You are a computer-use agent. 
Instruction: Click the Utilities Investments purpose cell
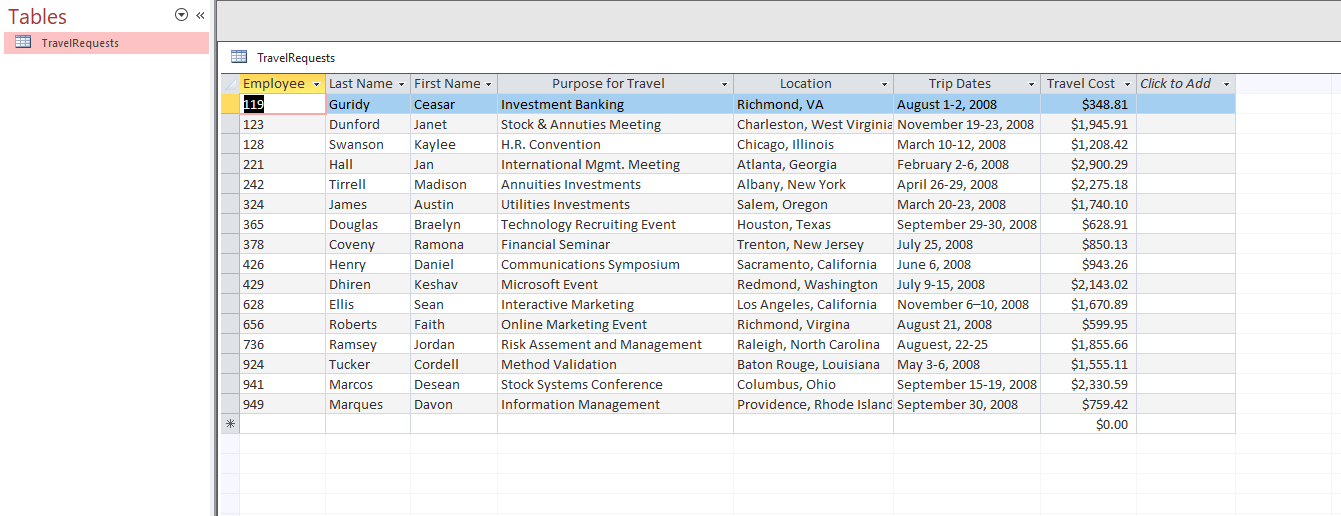tap(616, 204)
